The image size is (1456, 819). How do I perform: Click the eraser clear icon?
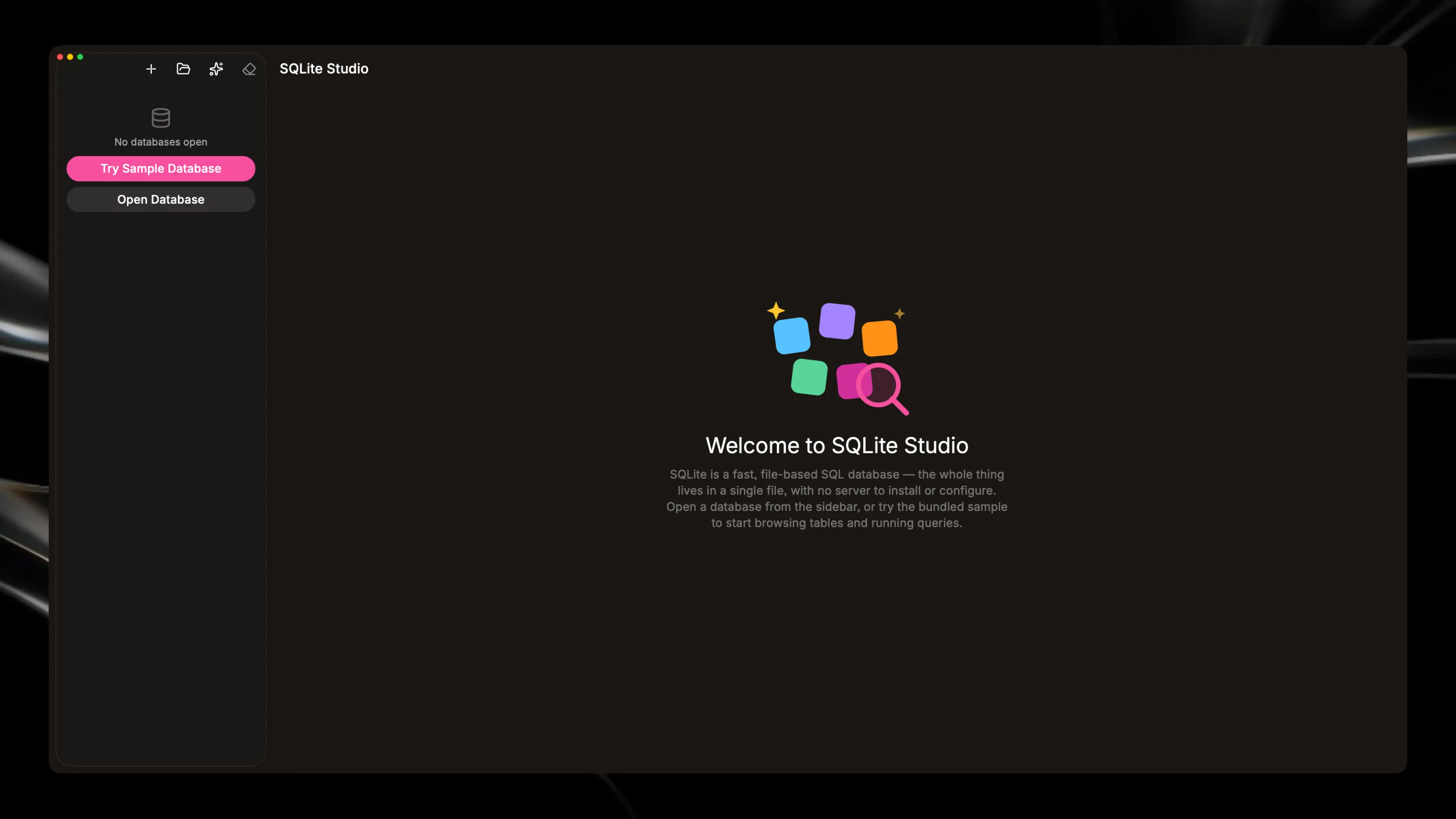point(249,69)
